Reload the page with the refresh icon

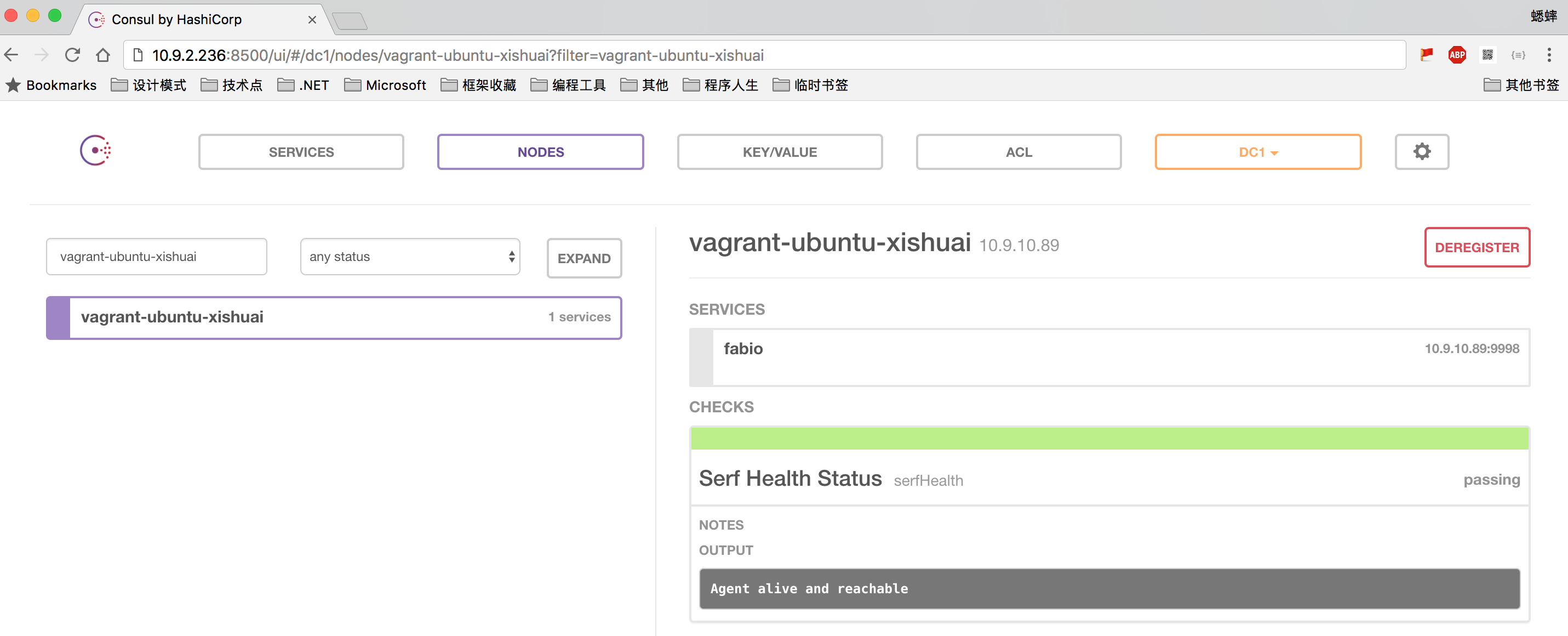(72, 55)
